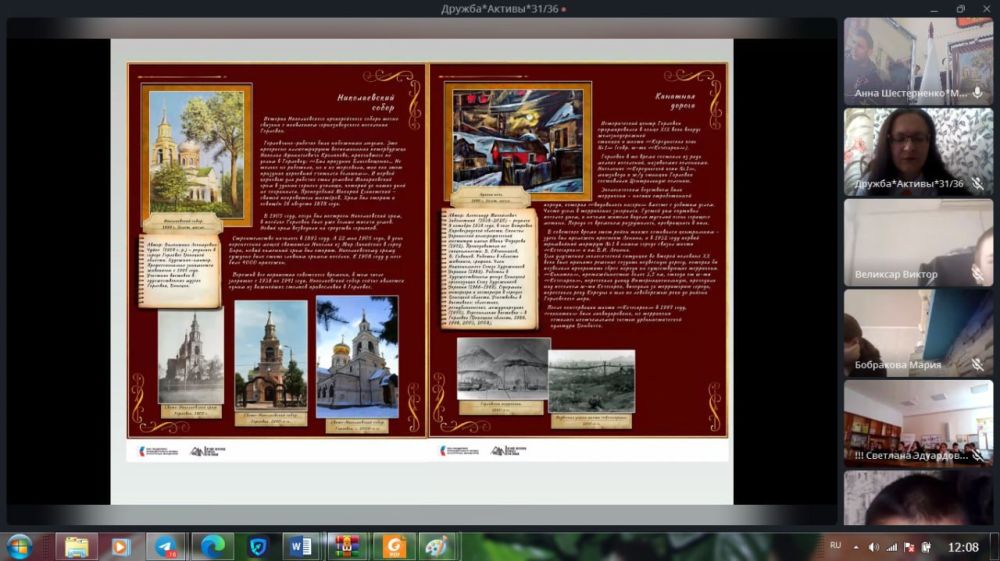This screenshot has height=561, width=1000.
Task: Maximize the conference window
Action: (960, 9)
